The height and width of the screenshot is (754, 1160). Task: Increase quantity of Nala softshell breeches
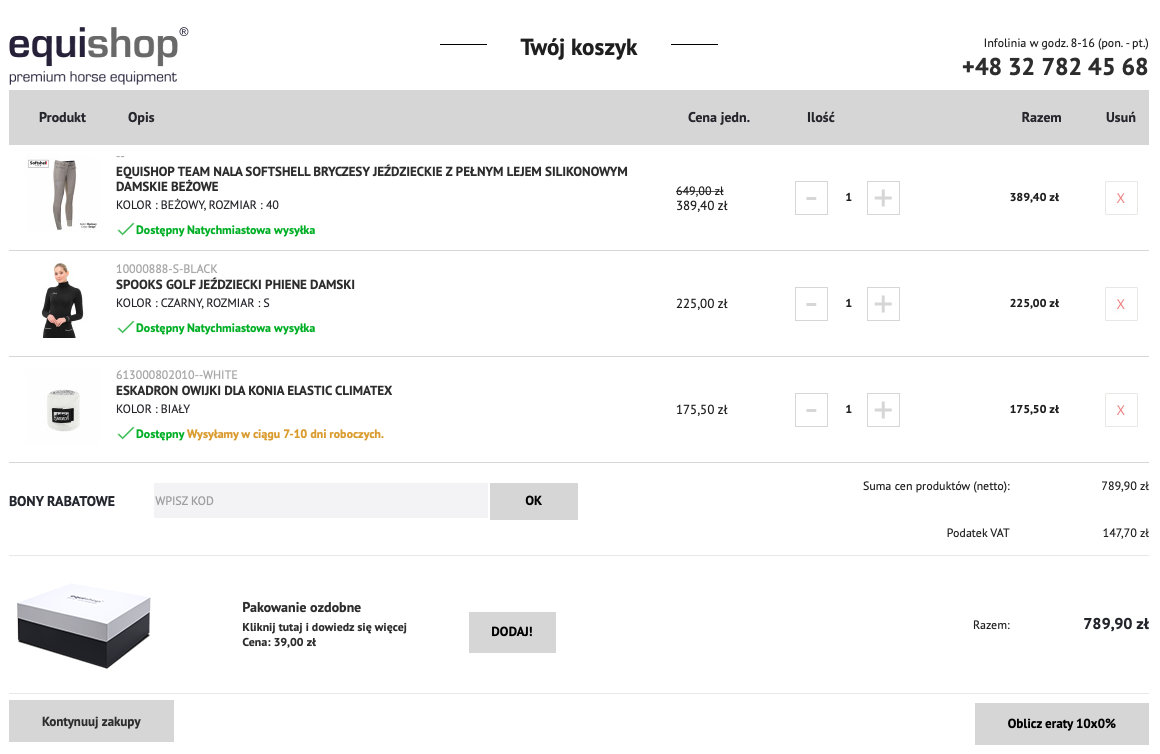pyautogui.click(x=883, y=198)
